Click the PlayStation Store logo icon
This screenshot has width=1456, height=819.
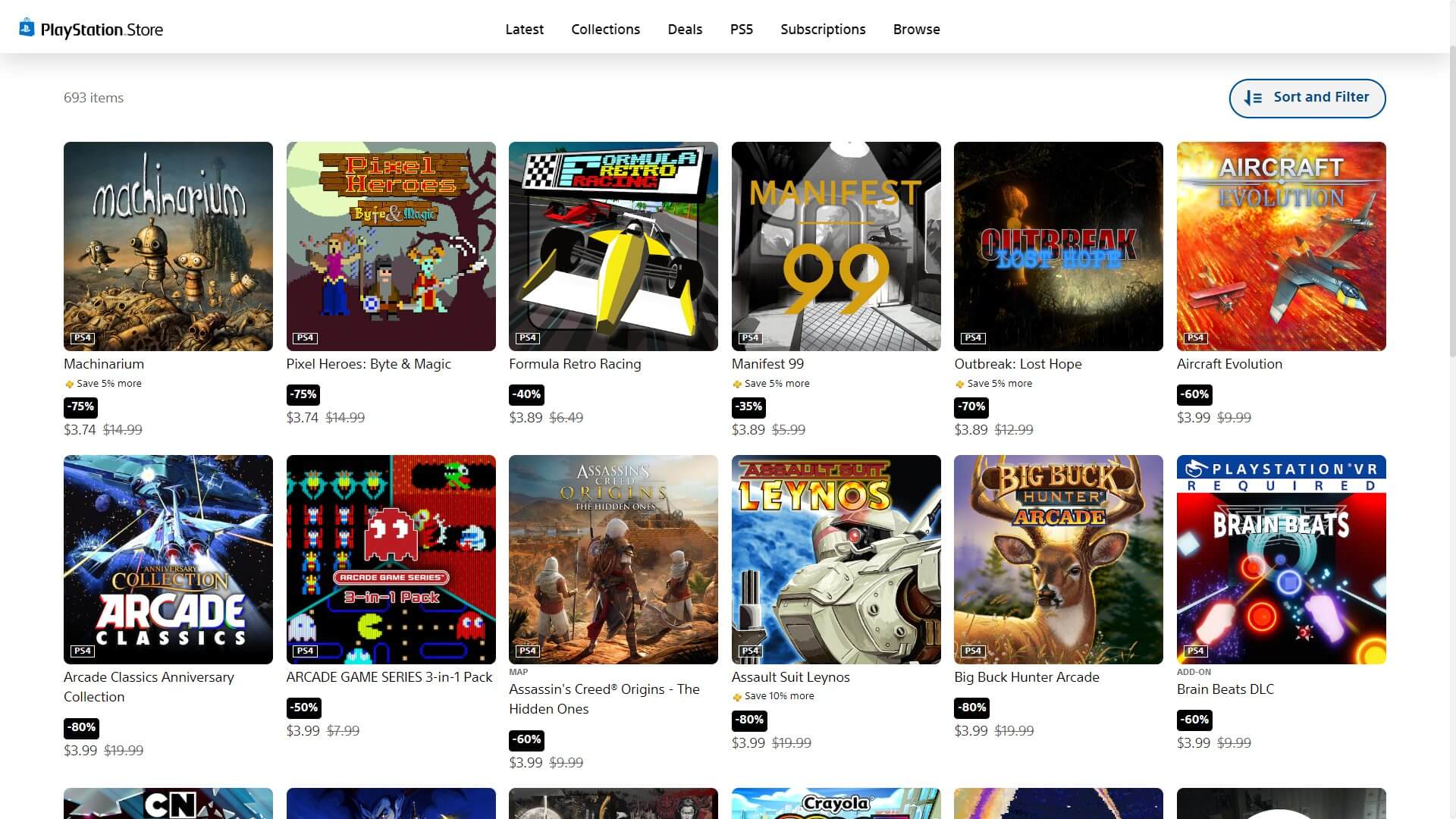(27, 28)
